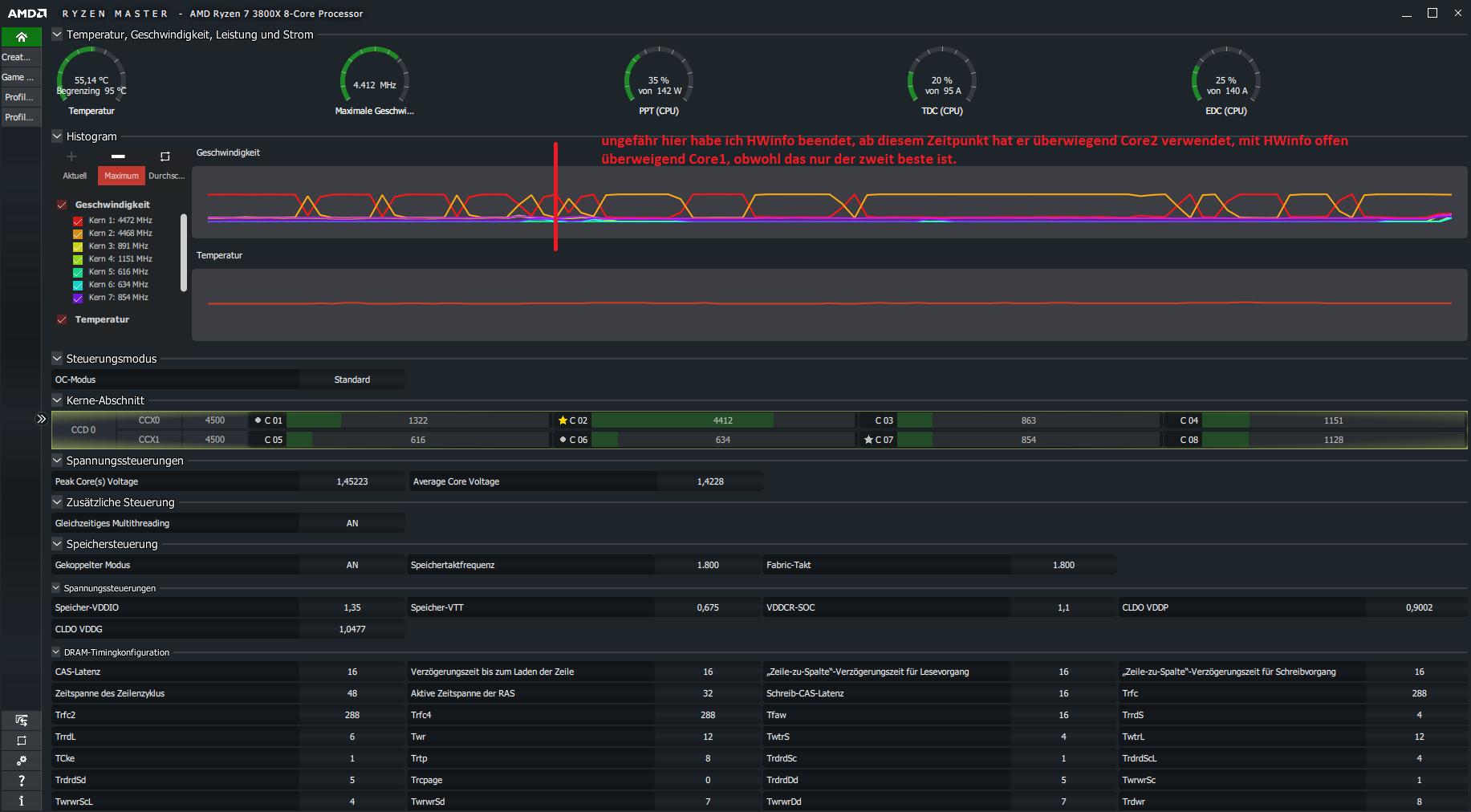
Task: Open help with the question mark icon
Action: [22, 780]
